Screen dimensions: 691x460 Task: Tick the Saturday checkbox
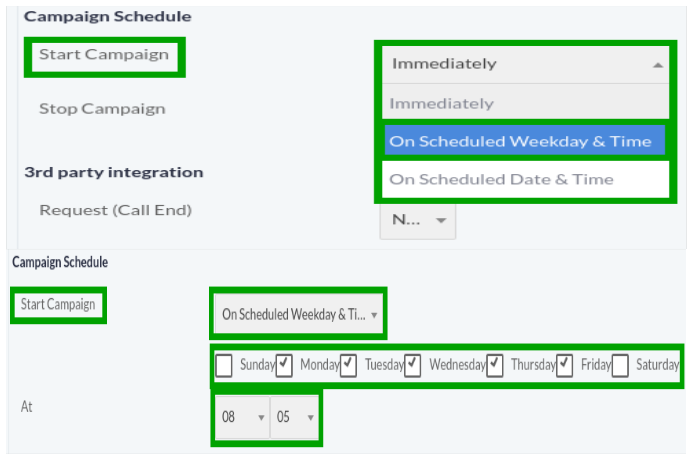[620, 365]
